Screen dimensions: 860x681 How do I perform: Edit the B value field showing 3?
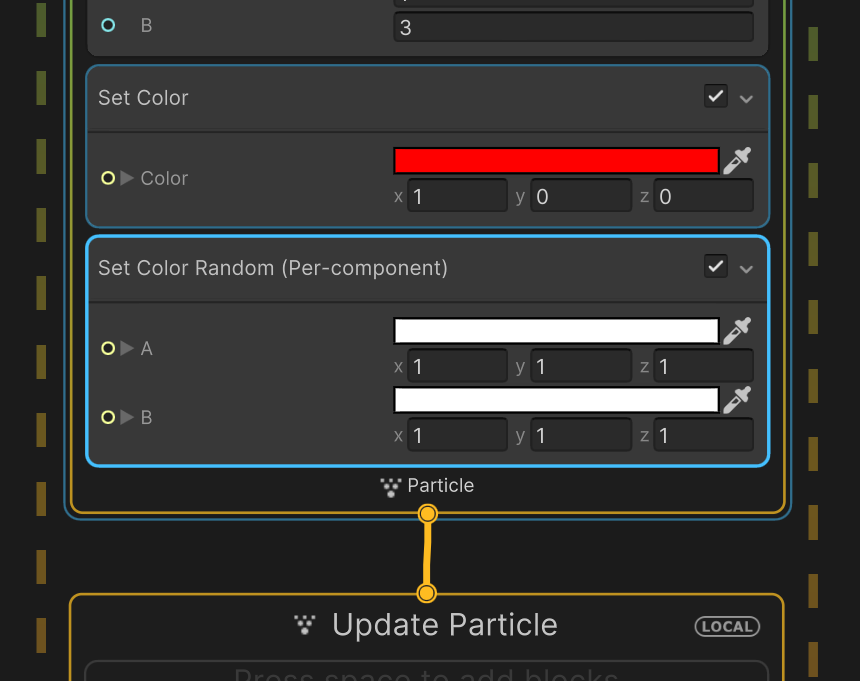[x=574, y=27]
